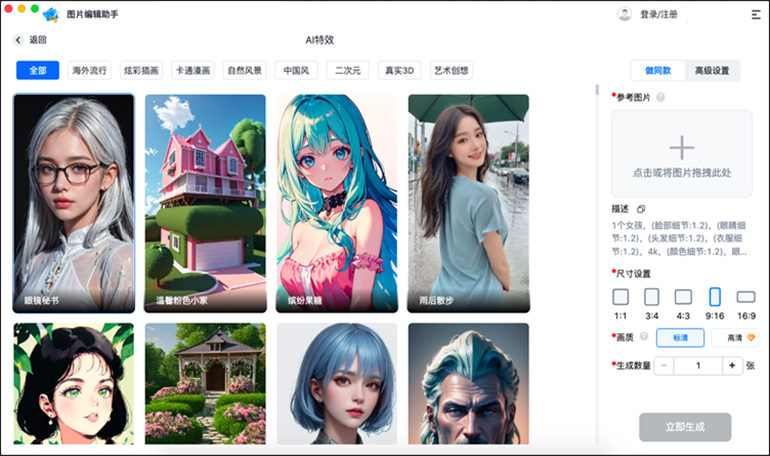
Task: Click the back arrow icon next to 返回
Action: 18,40
